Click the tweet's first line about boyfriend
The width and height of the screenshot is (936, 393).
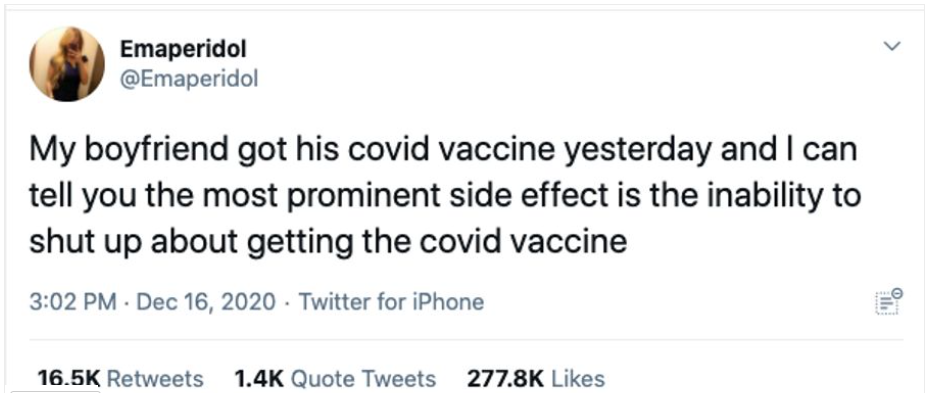[x=443, y=151]
